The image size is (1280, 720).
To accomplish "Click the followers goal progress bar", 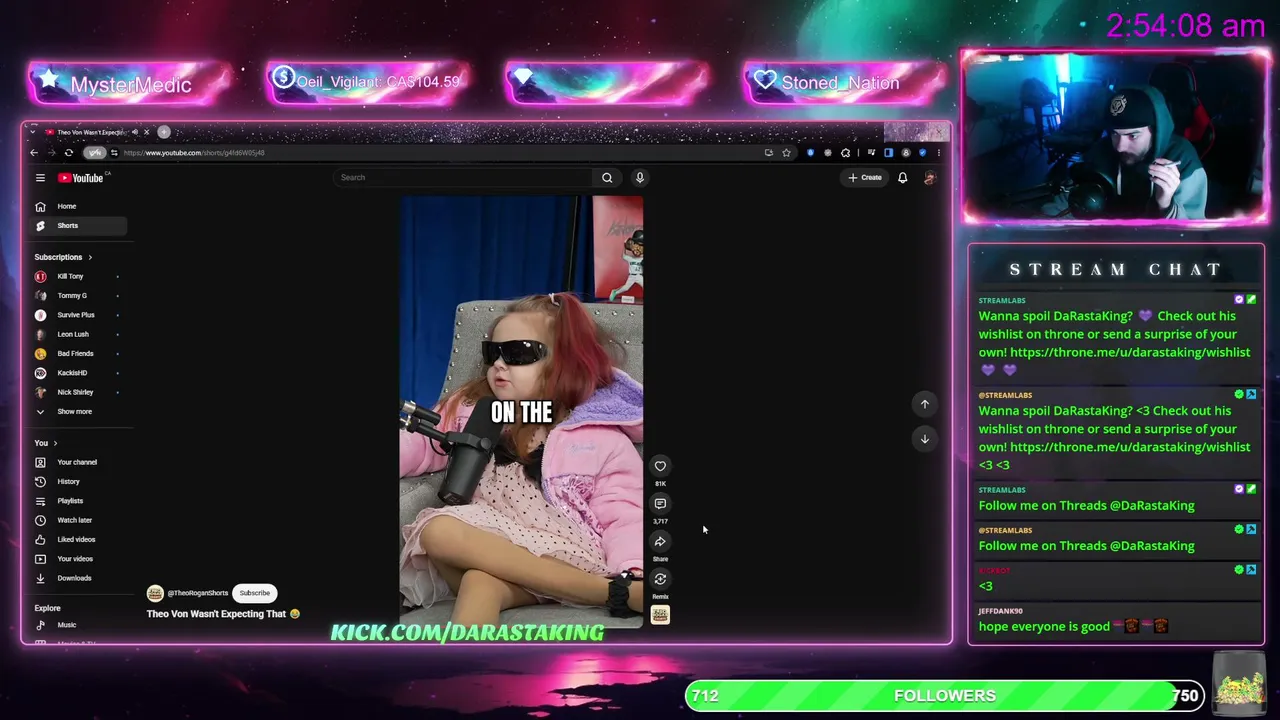I will pyautogui.click(x=946, y=696).
